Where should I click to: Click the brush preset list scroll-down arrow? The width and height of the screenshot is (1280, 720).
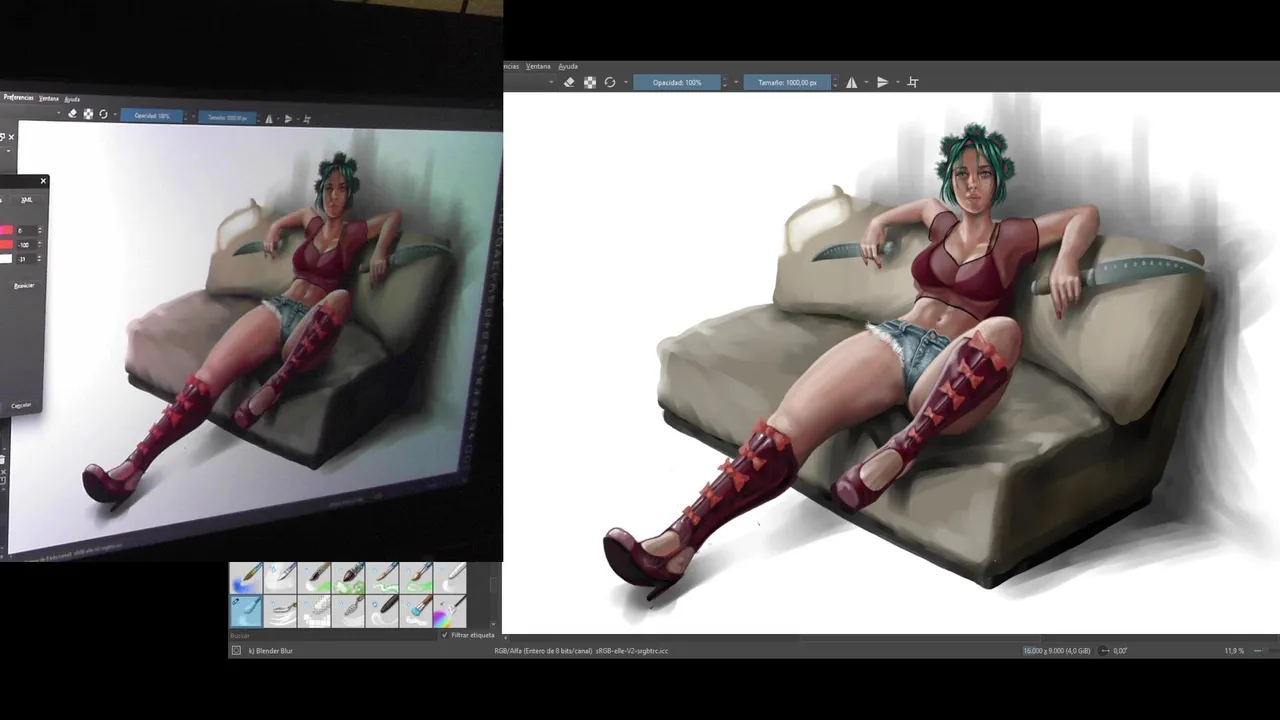(x=492, y=623)
